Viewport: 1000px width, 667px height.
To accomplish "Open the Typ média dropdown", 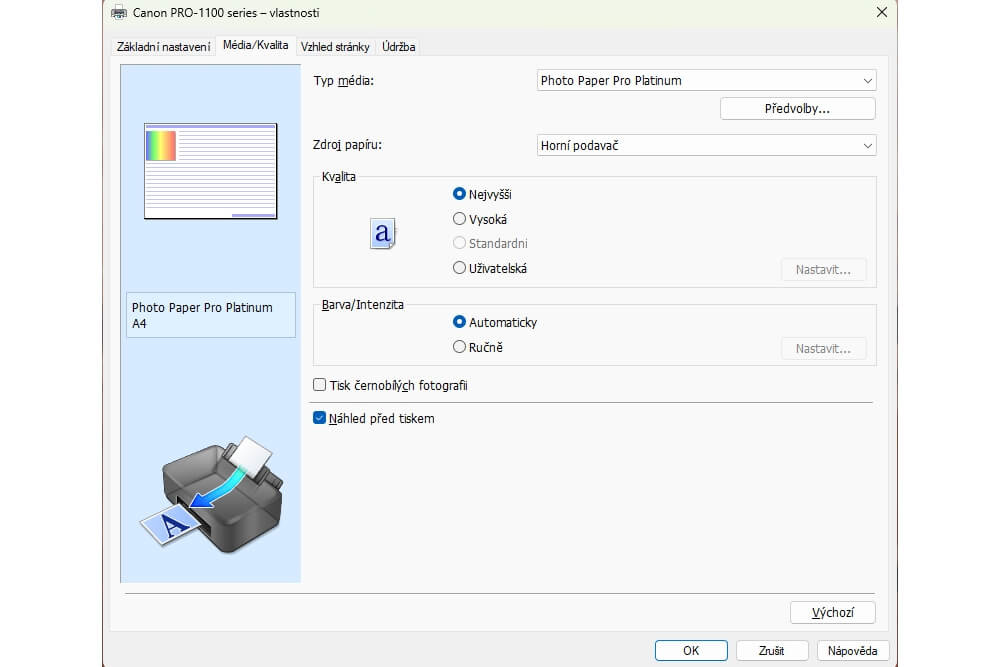I will [706, 81].
